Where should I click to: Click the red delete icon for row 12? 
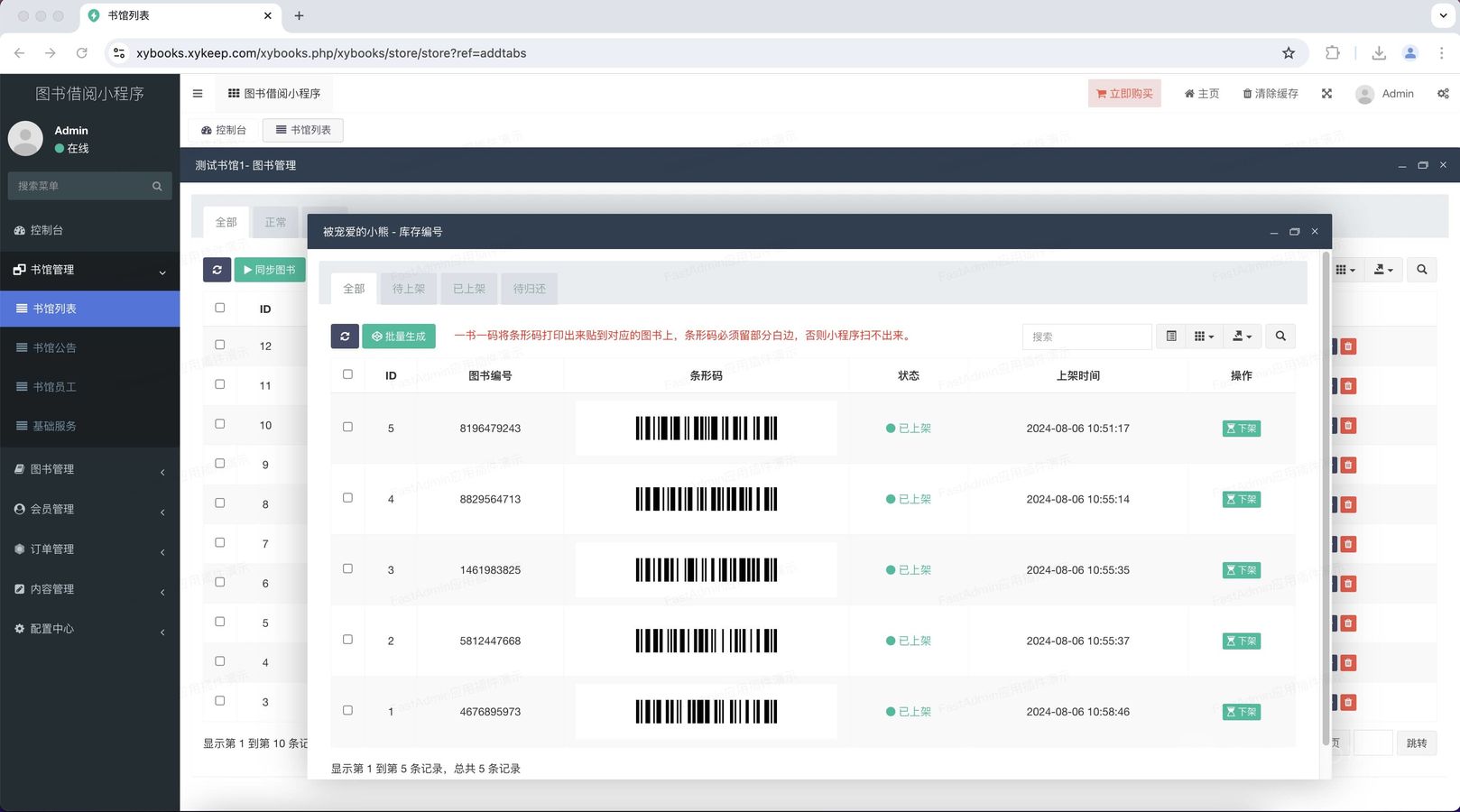pyautogui.click(x=1348, y=346)
